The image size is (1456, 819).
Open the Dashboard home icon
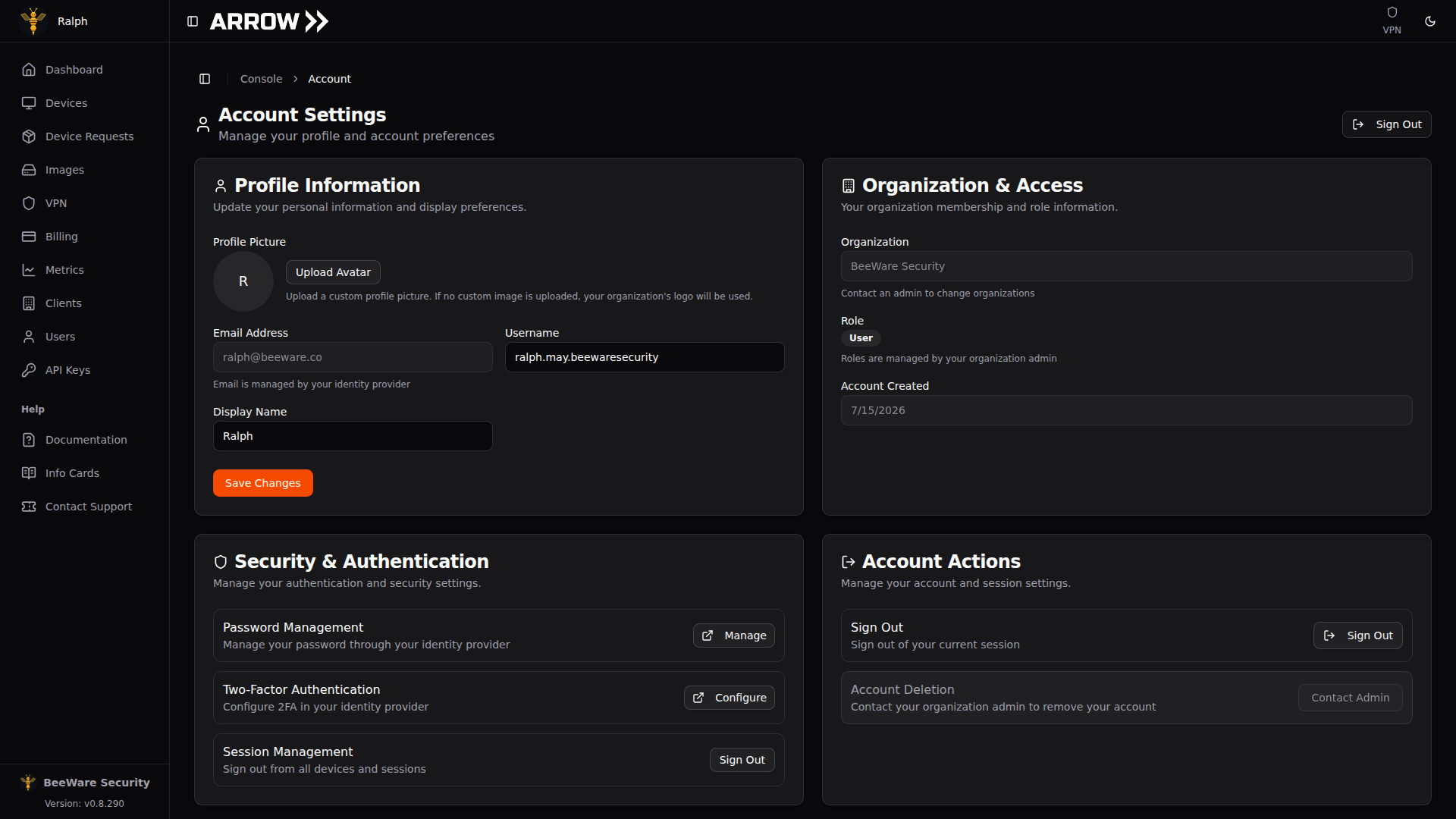[x=29, y=70]
